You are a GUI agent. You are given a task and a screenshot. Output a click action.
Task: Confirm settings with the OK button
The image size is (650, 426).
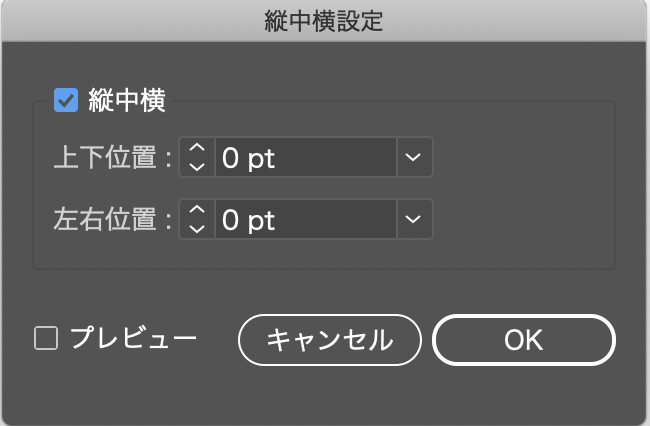click(x=524, y=340)
